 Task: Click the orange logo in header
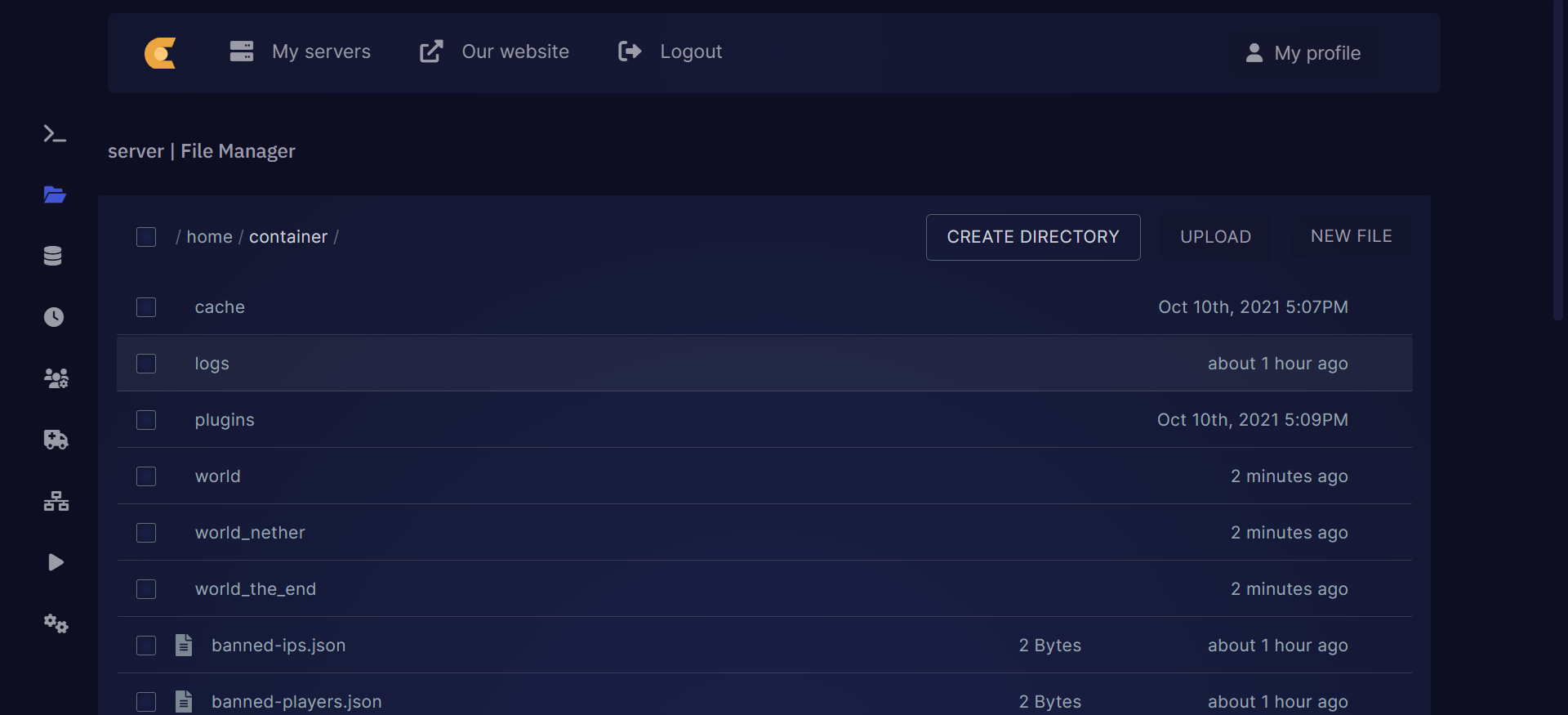[x=160, y=53]
